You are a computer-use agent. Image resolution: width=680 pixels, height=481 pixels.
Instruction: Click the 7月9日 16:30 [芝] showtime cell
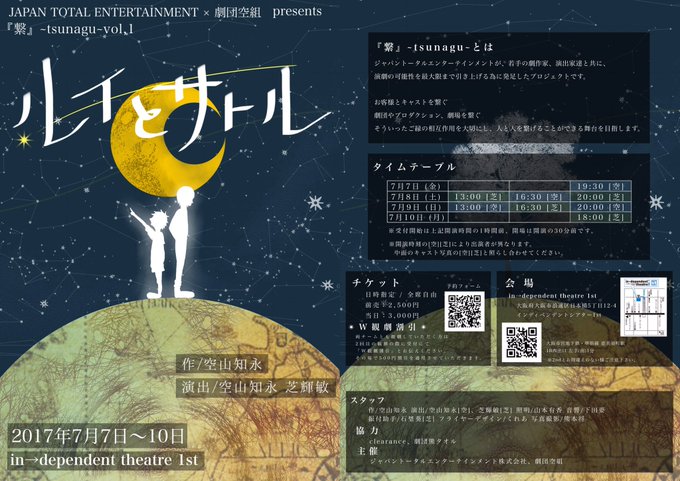pos(539,207)
